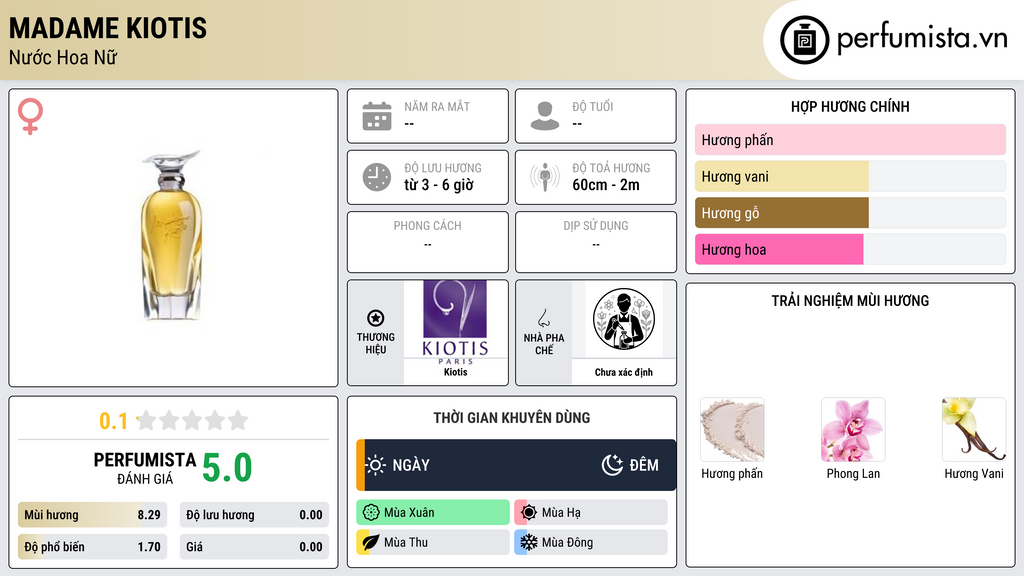Click the pink female gender symbol

[30, 116]
